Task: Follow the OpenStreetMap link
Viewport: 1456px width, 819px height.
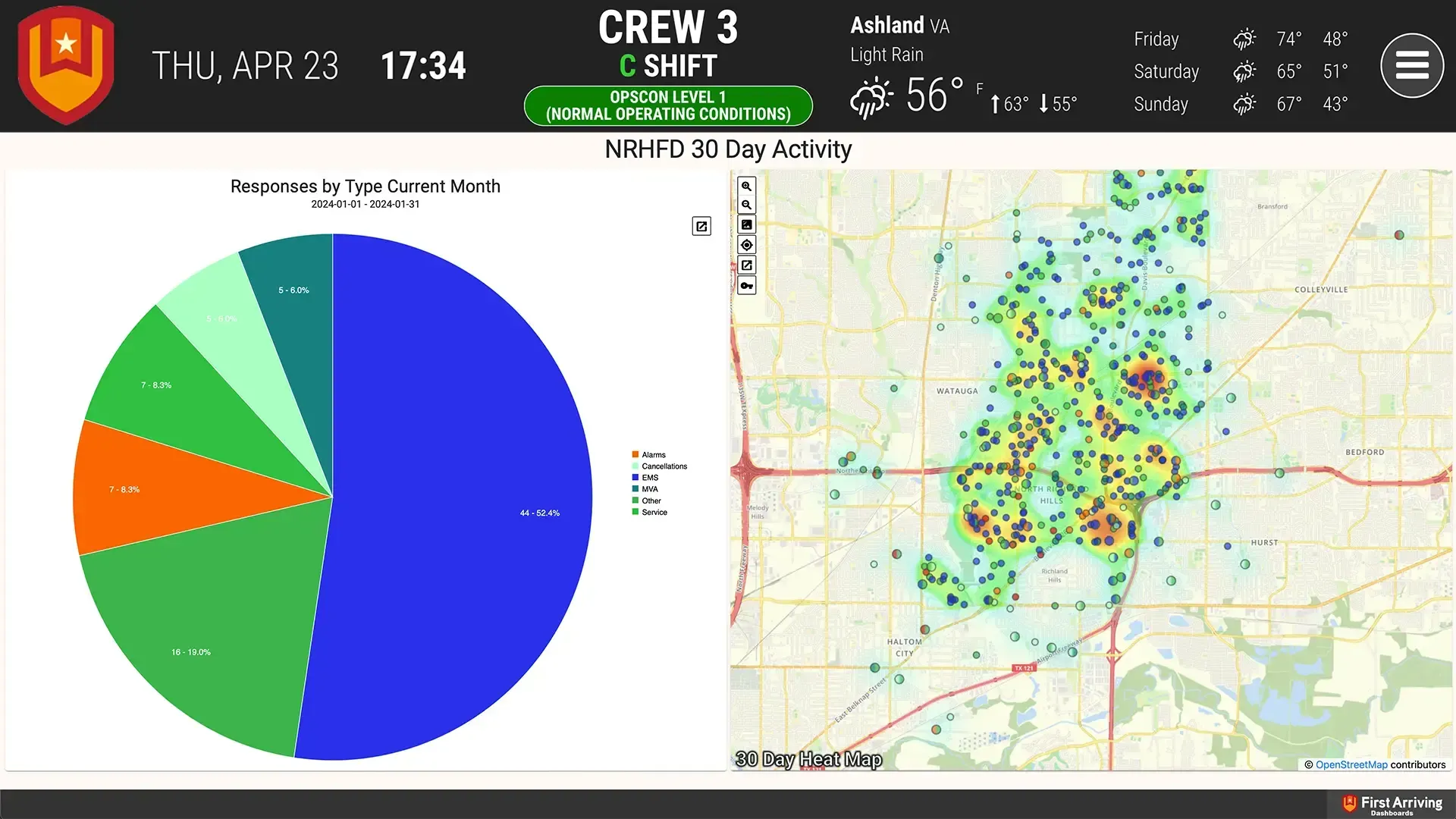Action: tap(1351, 764)
